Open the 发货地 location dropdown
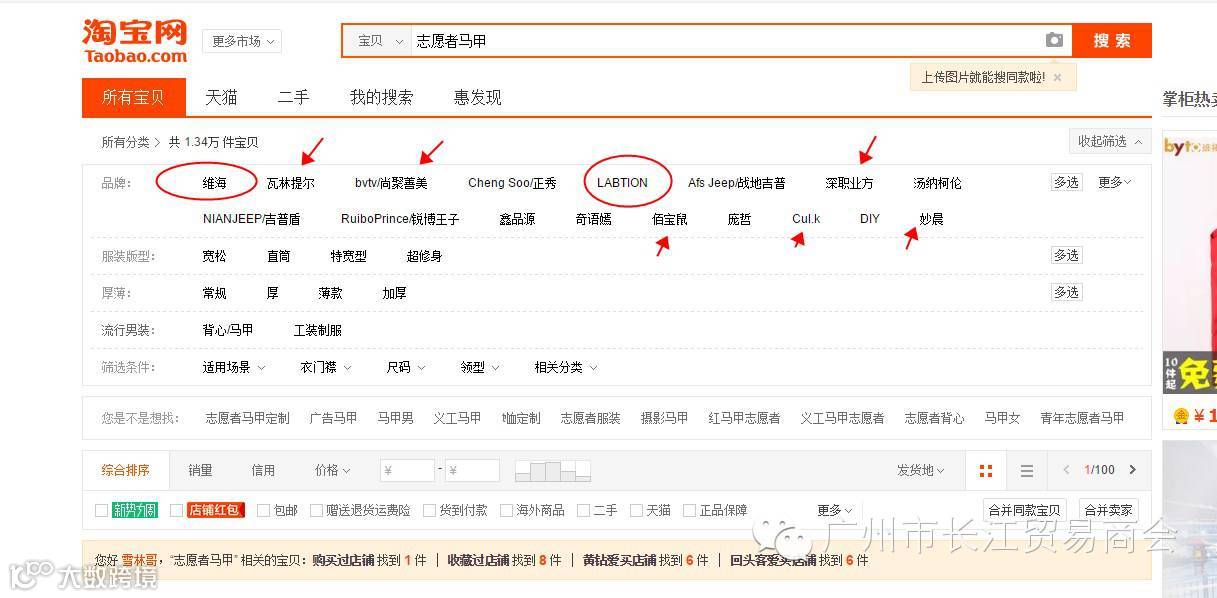 (921, 470)
